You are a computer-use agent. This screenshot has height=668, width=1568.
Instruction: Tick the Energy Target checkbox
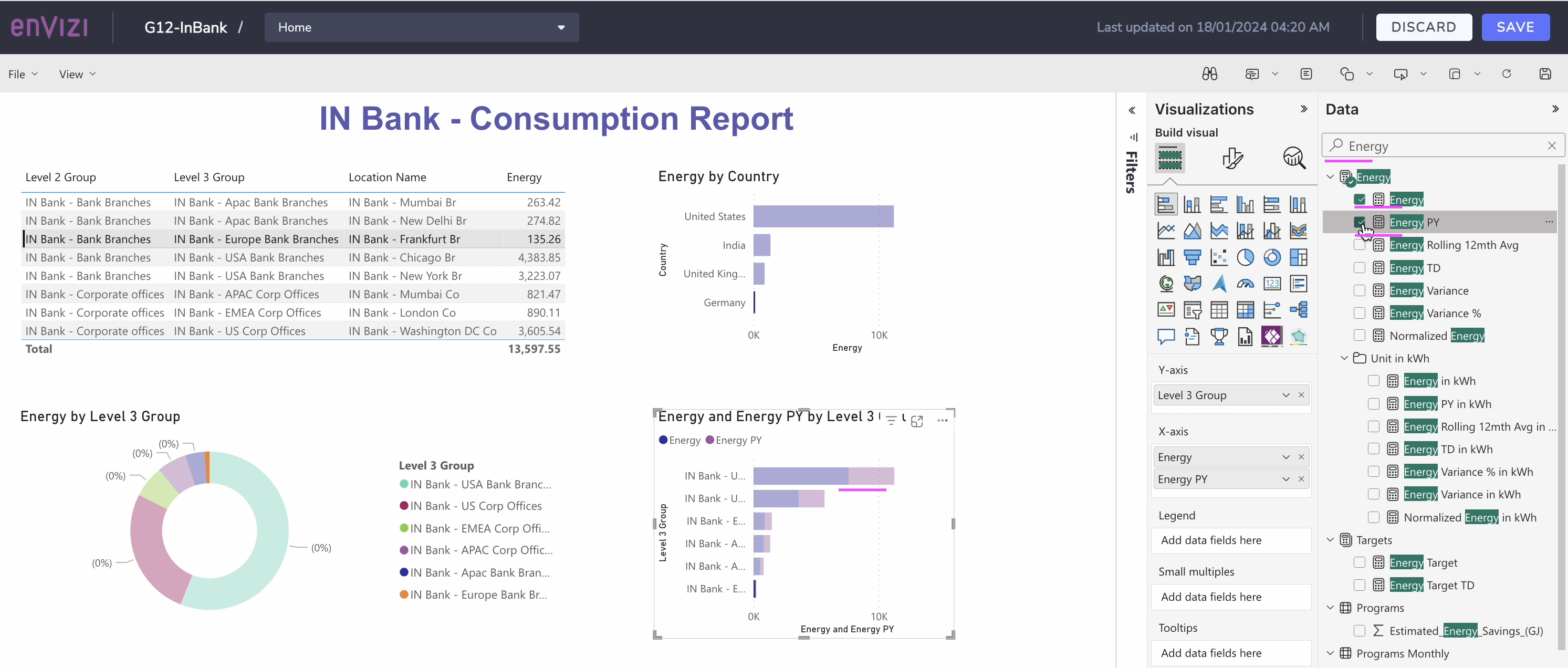[1359, 562]
